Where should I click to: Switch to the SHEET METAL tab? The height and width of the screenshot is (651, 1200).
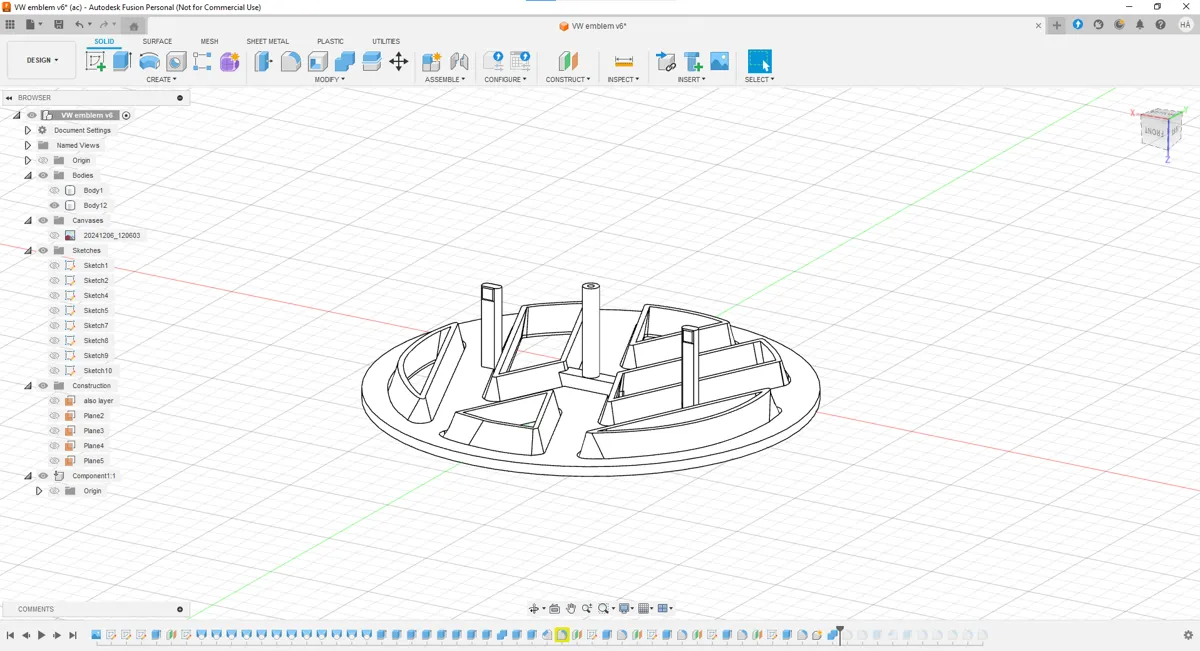pyautogui.click(x=268, y=41)
